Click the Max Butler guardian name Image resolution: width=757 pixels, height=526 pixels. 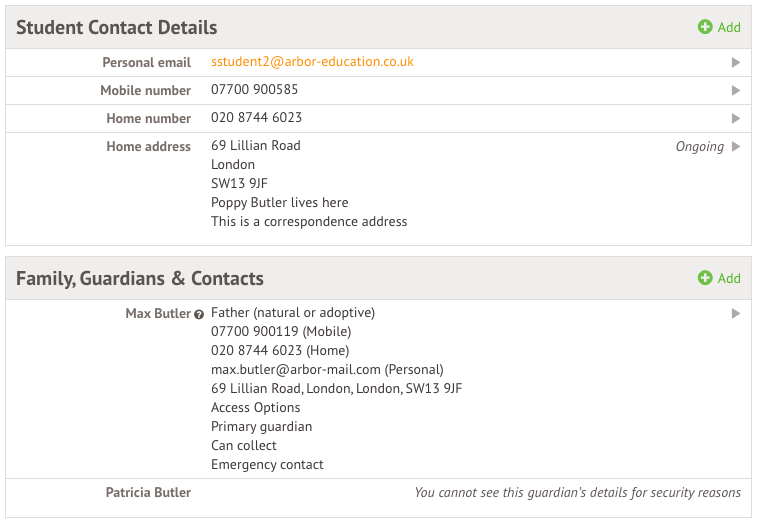point(158,313)
